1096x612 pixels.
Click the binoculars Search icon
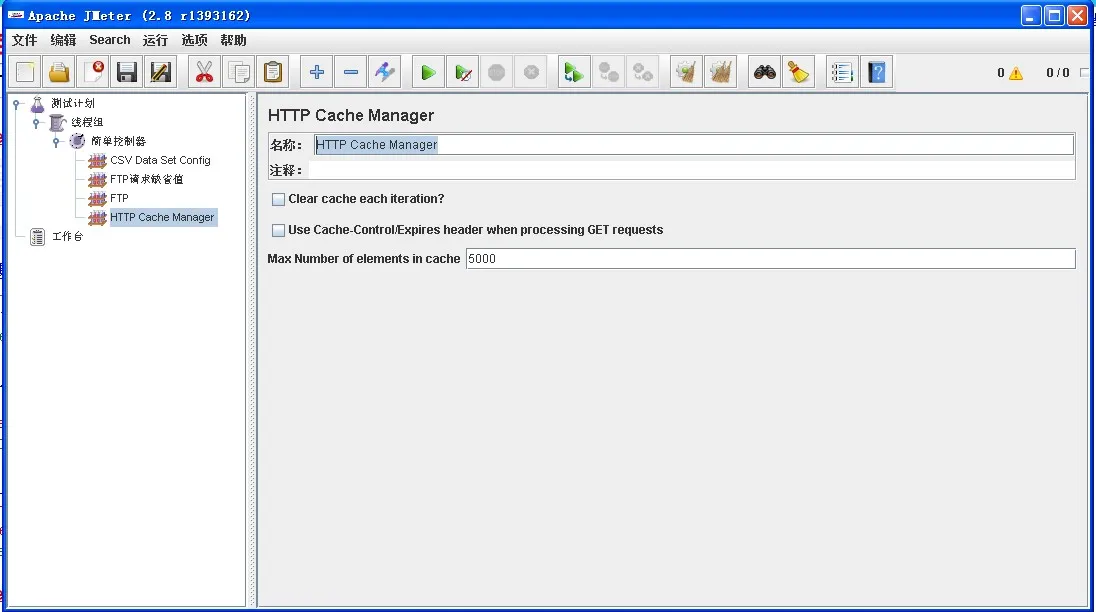point(765,72)
